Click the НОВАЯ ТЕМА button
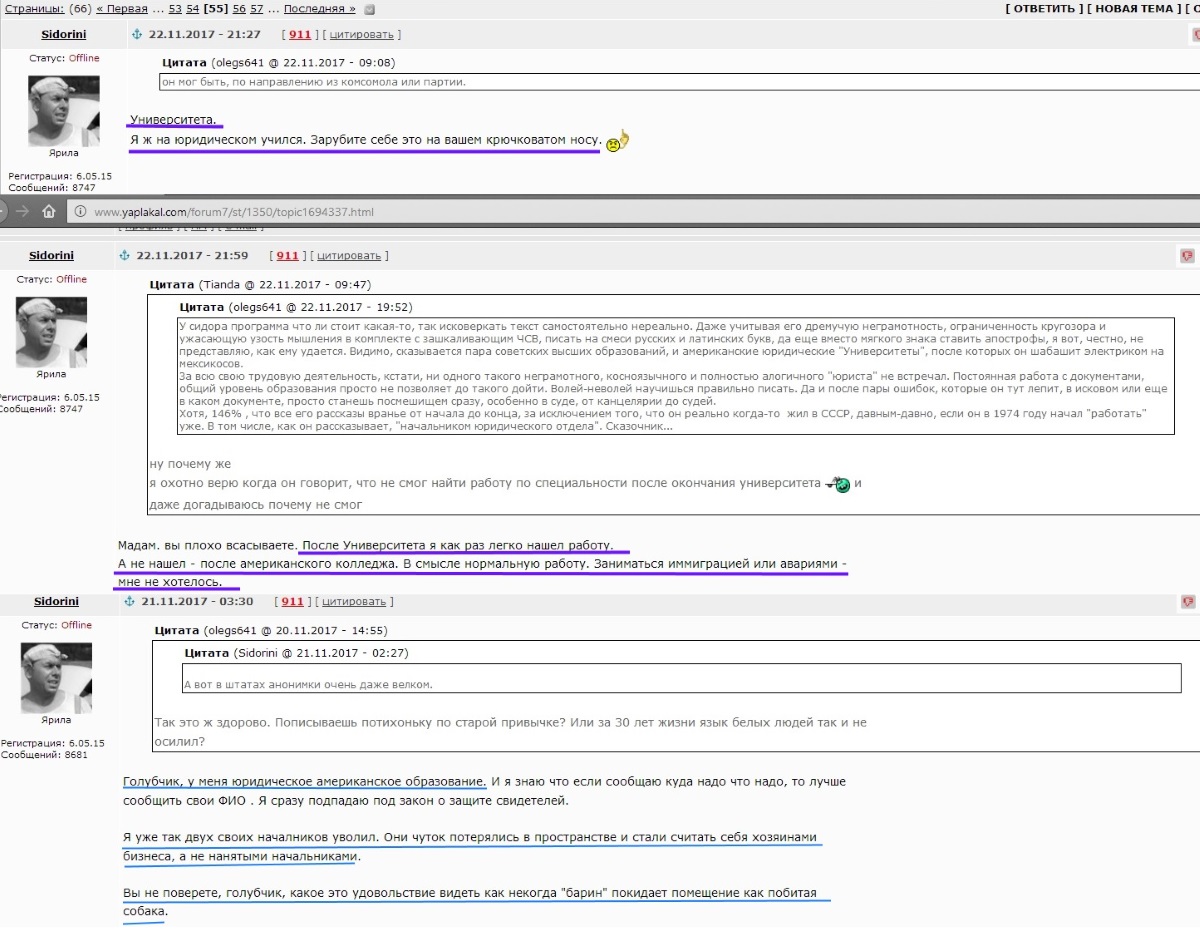The width and height of the screenshot is (1200, 932). pos(1131,9)
